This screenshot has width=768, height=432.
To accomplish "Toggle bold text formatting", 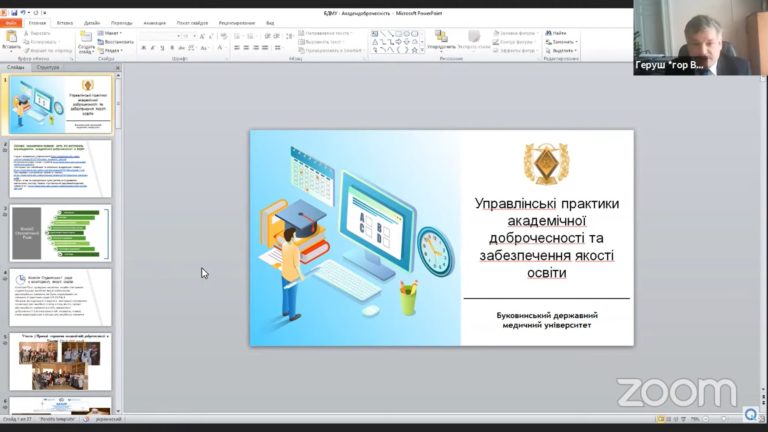I will coord(143,47).
